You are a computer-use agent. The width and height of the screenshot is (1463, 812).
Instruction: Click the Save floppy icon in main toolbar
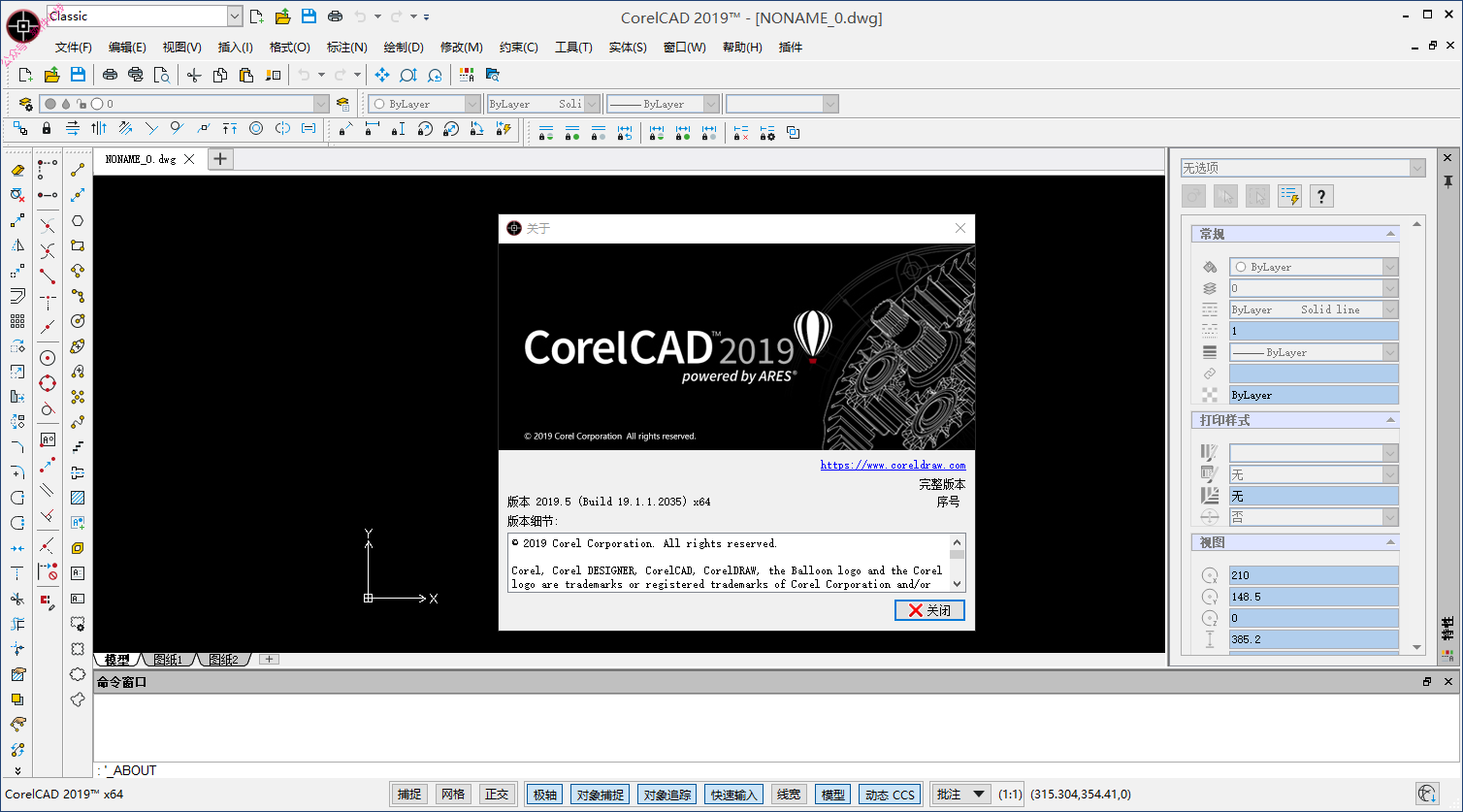(x=78, y=75)
